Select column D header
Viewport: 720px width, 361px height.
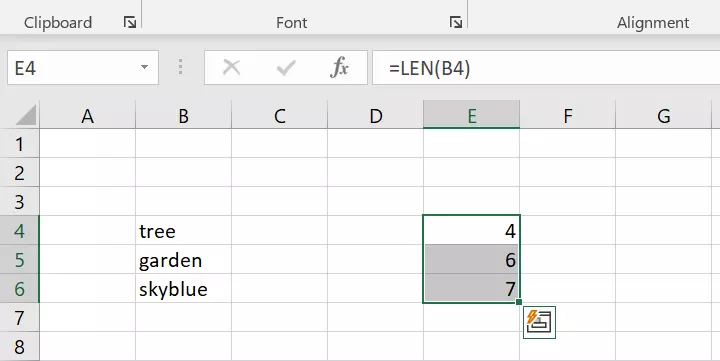[x=376, y=115]
